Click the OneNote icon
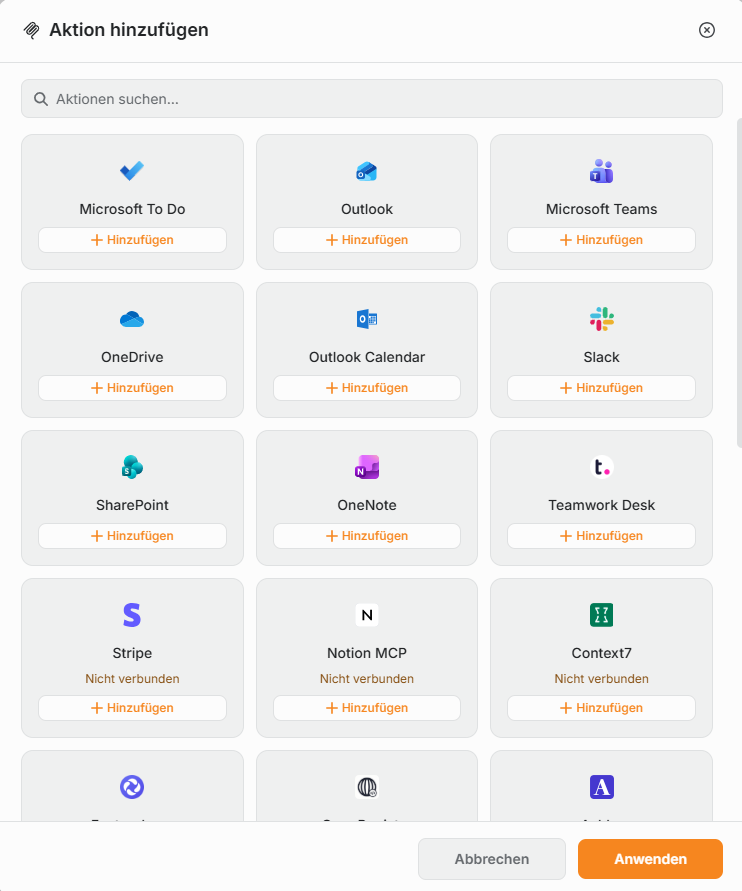This screenshot has height=891, width=742. point(366,467)
